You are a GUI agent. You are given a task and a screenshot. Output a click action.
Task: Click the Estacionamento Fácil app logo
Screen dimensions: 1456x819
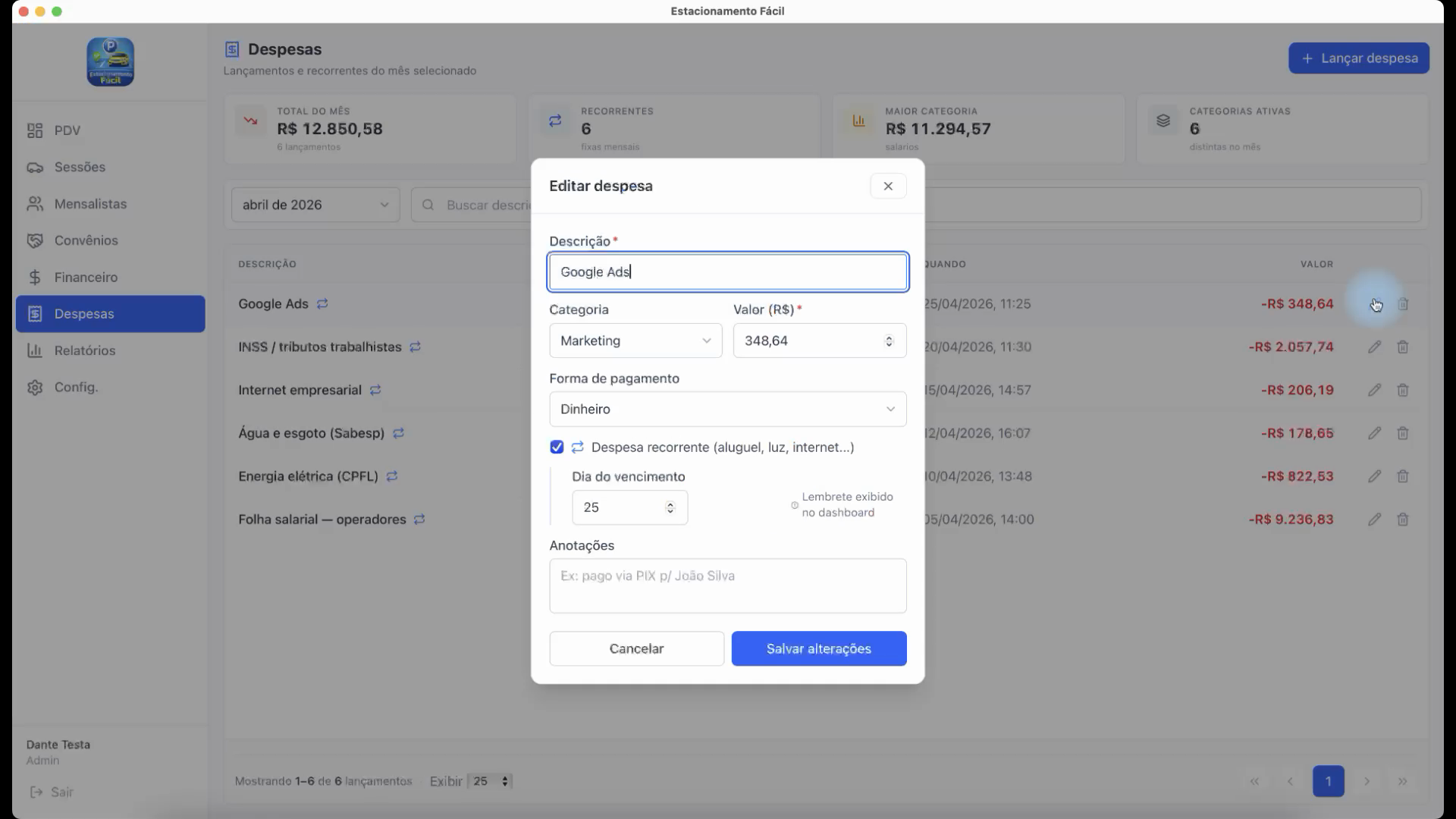[110, 61]
